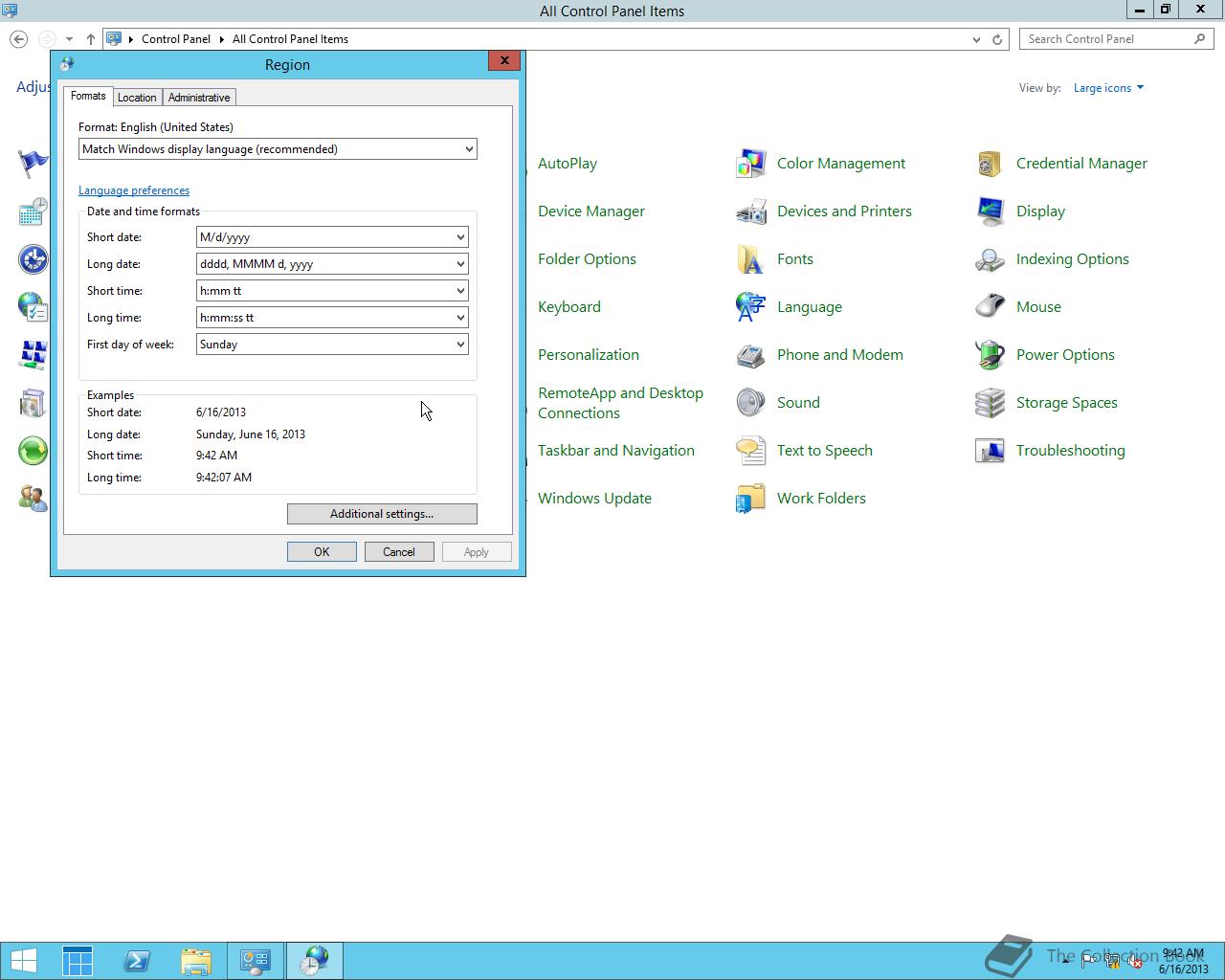
Task: Switch to the Administrative tab
Action: click(x=199, y=98)
